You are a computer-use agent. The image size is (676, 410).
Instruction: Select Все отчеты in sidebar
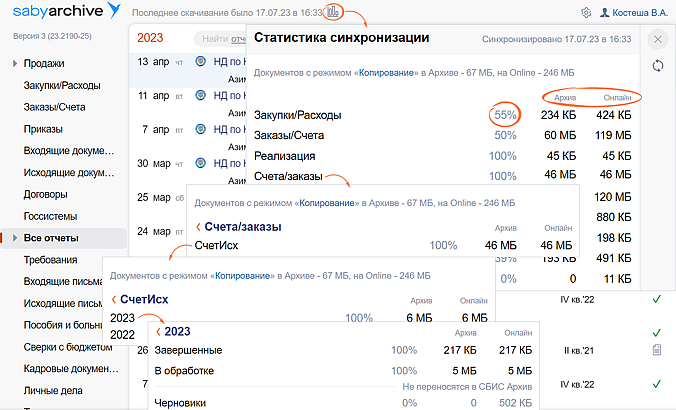click(51, 238)
